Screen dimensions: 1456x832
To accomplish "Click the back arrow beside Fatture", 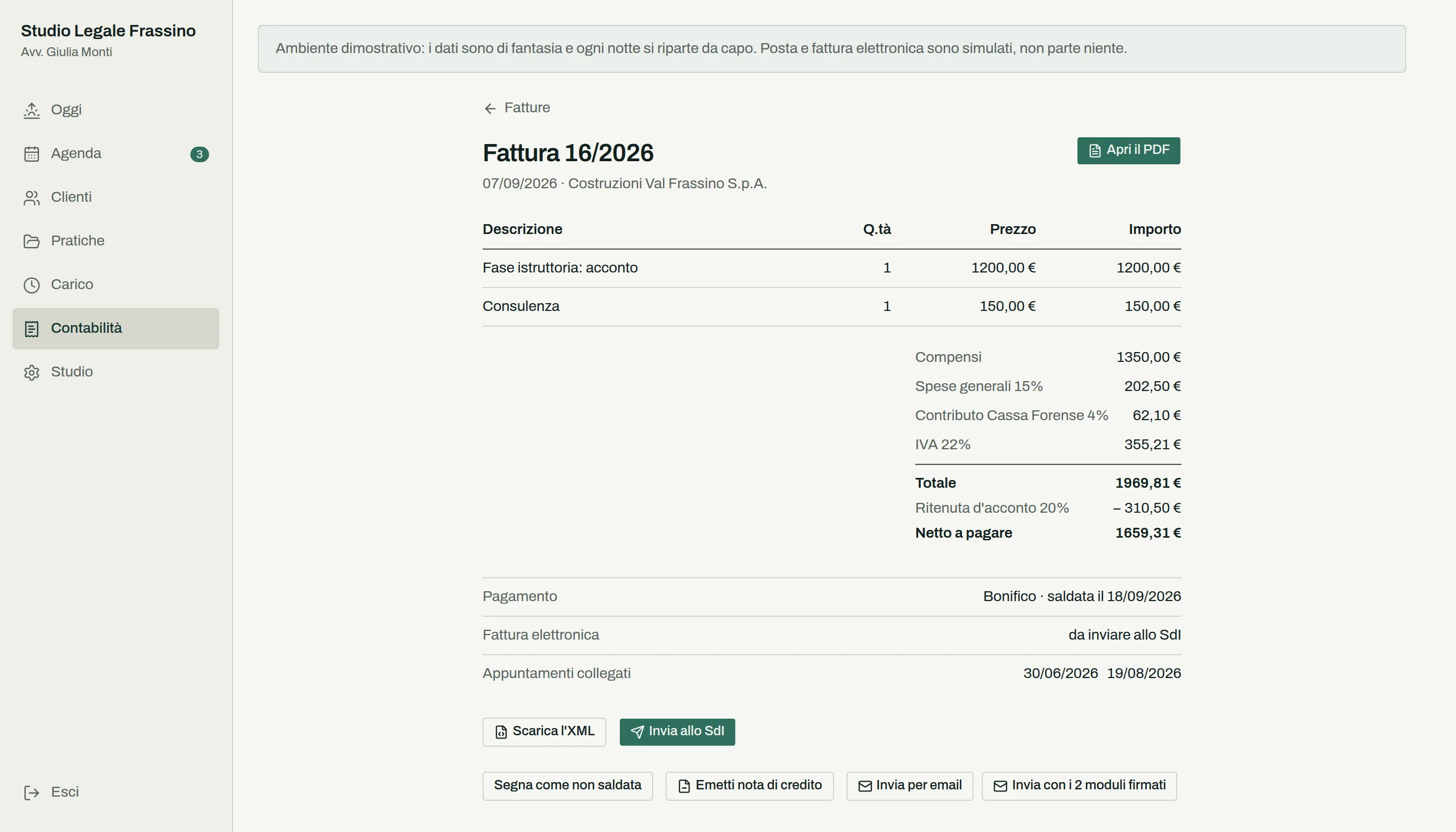I will coord(490,109).
